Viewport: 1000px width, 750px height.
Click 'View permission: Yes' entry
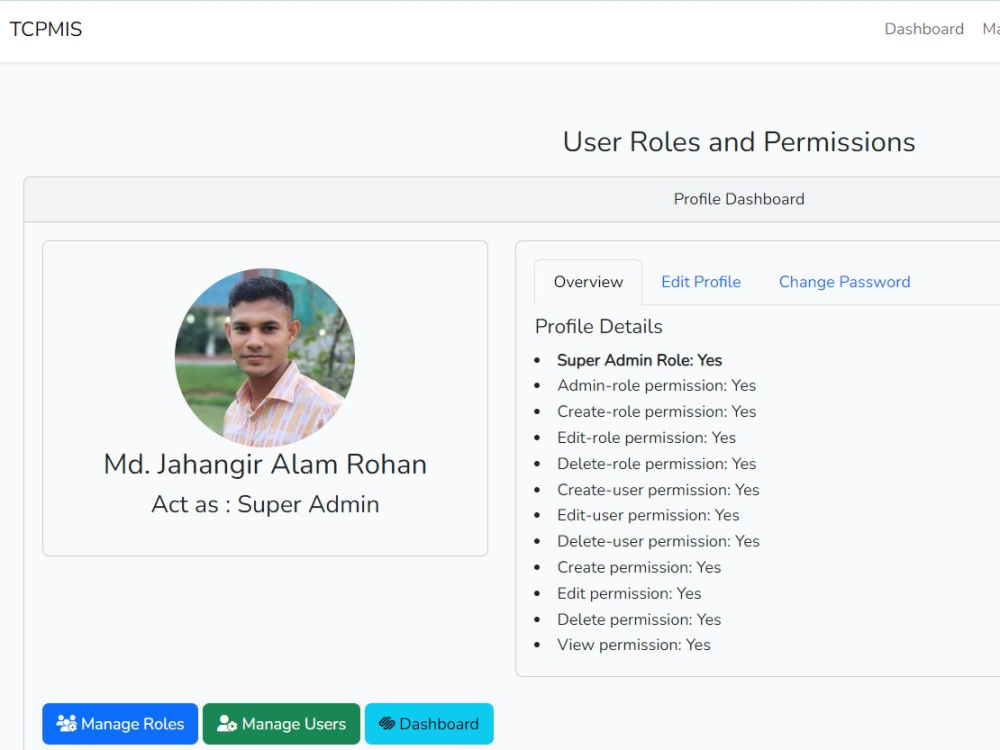633,645
